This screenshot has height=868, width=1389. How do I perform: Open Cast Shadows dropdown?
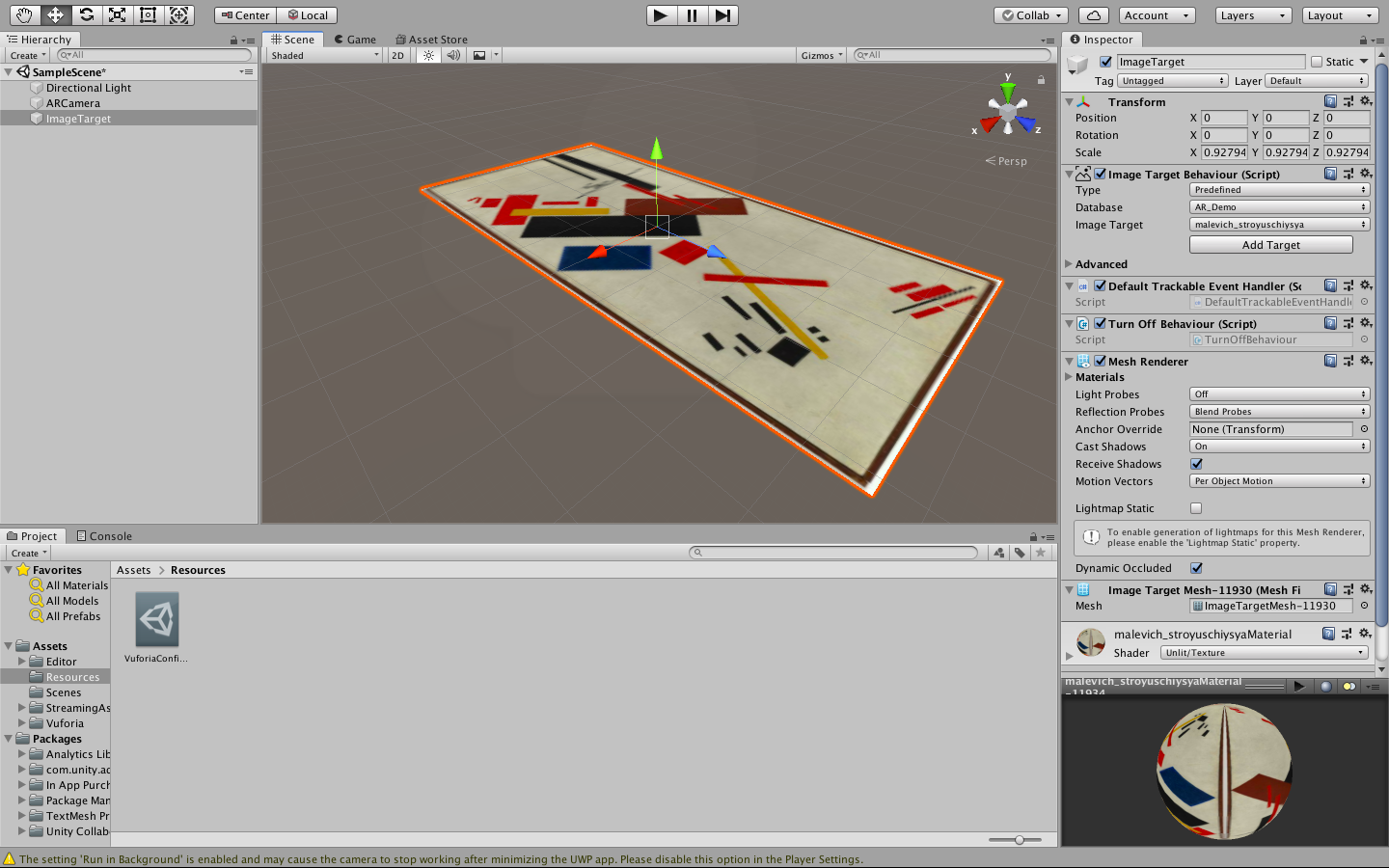1279,447
